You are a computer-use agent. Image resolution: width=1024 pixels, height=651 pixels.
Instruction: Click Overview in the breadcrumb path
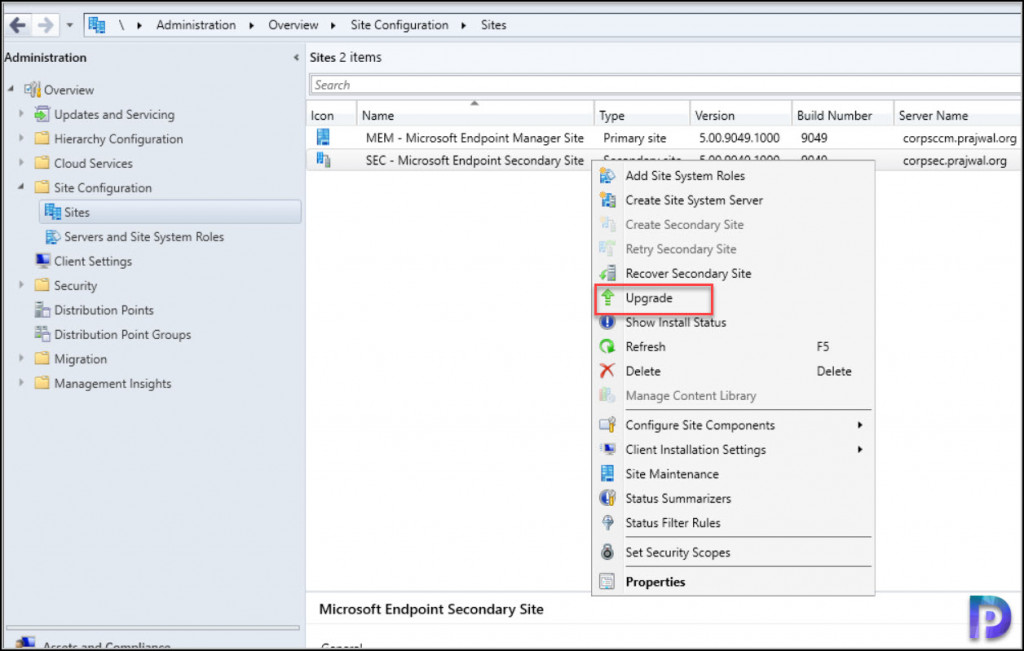293,25
